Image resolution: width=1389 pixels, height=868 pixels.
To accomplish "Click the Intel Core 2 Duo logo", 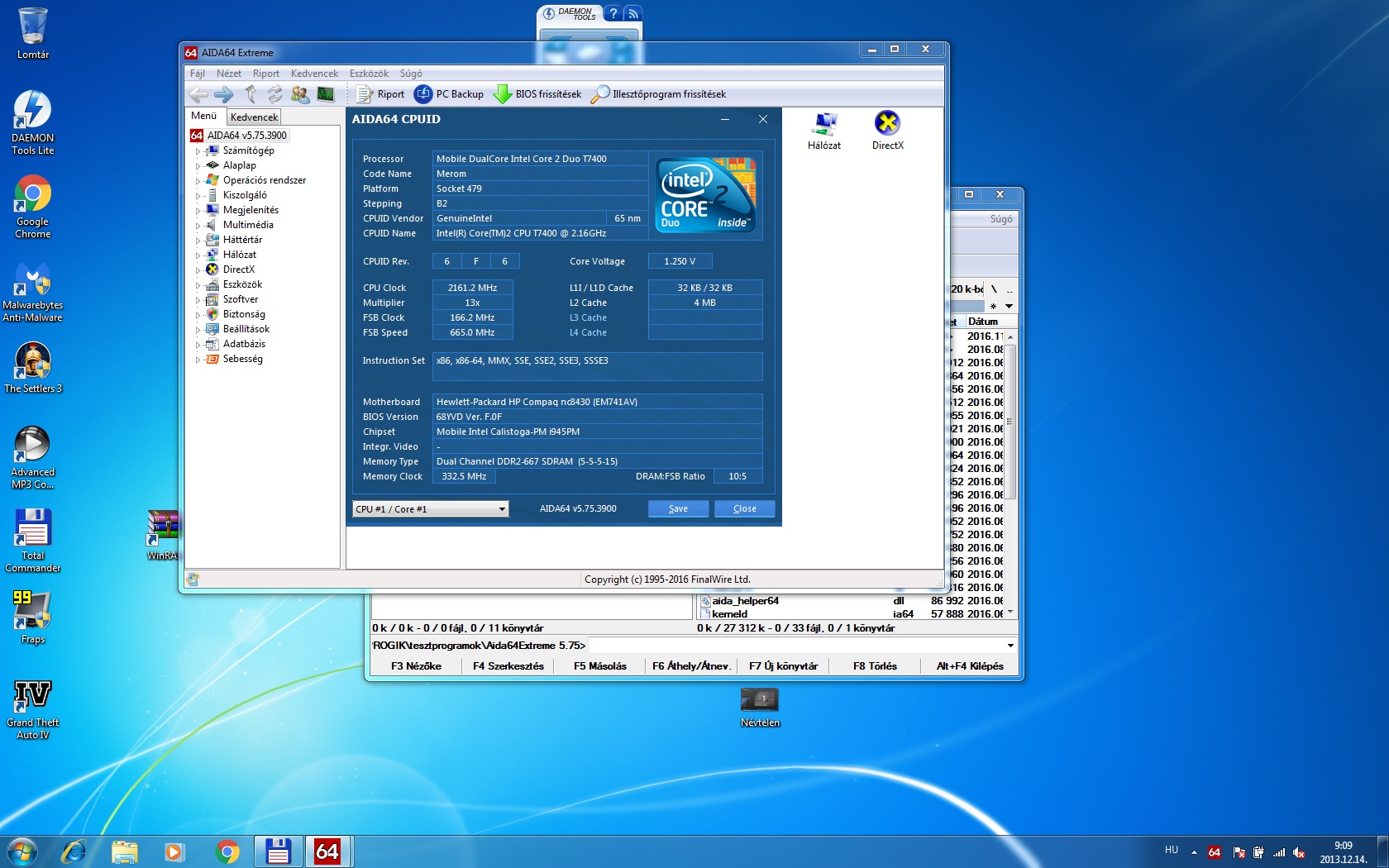I will click(x=706, y=194).
